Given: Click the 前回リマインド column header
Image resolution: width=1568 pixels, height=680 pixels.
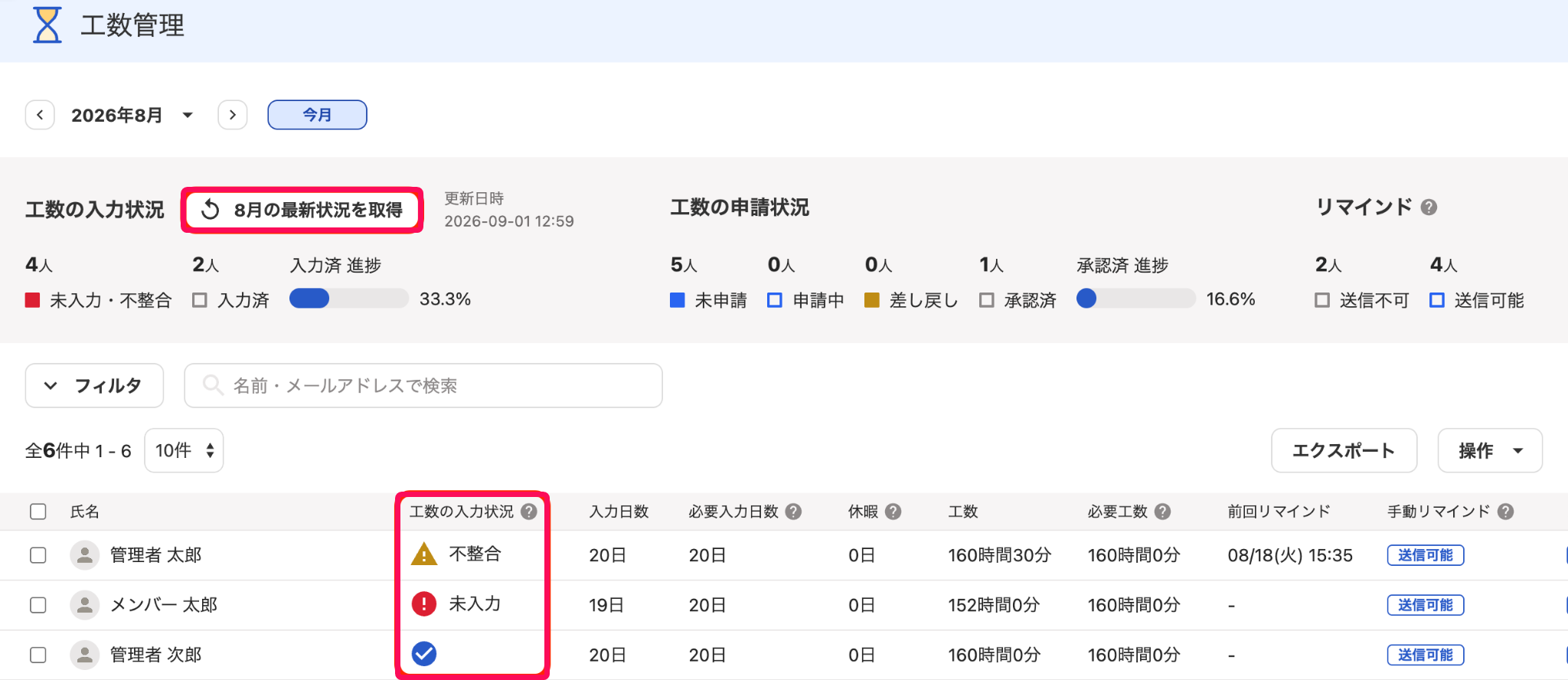Looking at the screenshot, I should tap(1279, 512).
